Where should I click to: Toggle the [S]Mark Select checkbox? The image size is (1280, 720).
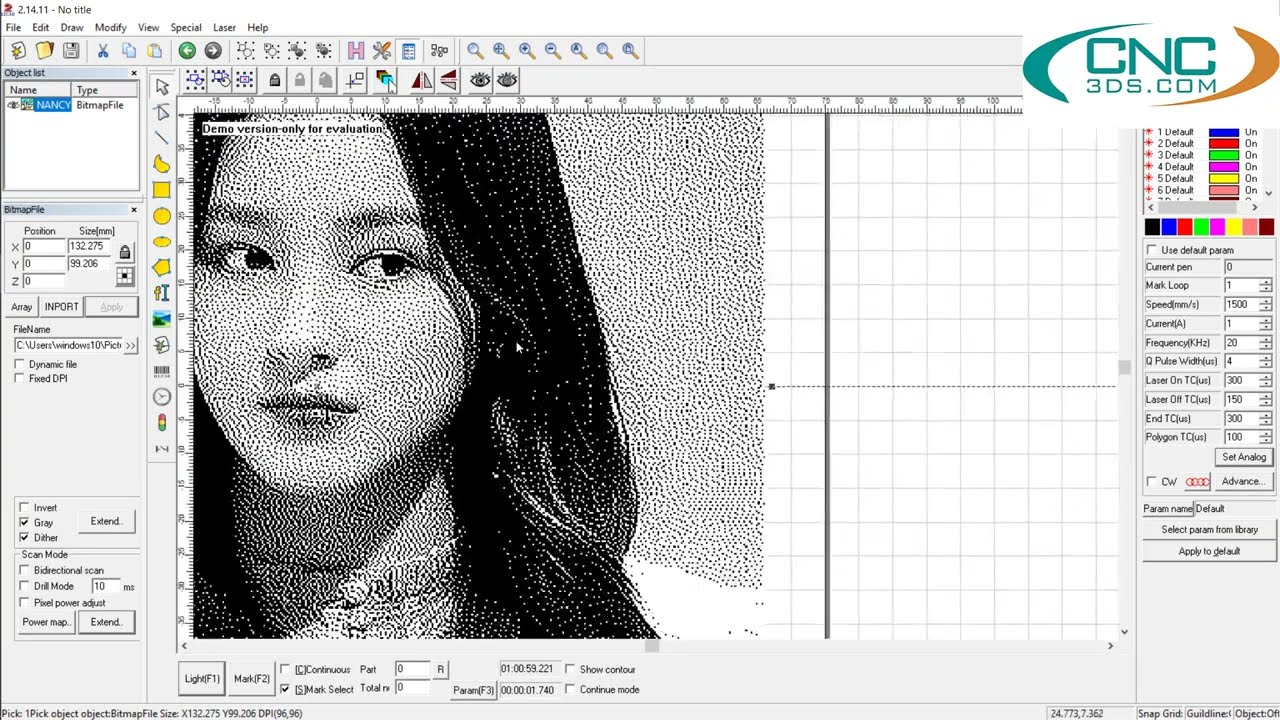coord(286,690)
